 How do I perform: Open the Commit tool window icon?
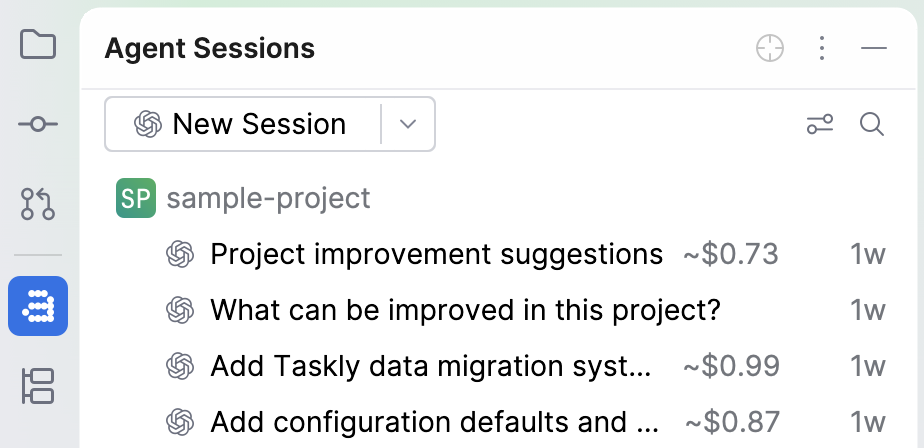pos(38,124)
